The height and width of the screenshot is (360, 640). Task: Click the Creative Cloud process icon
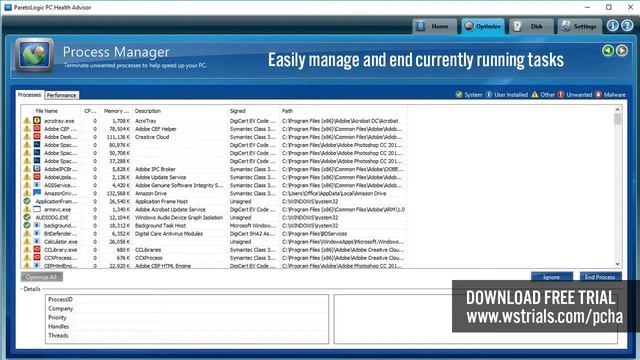point(37,137)
